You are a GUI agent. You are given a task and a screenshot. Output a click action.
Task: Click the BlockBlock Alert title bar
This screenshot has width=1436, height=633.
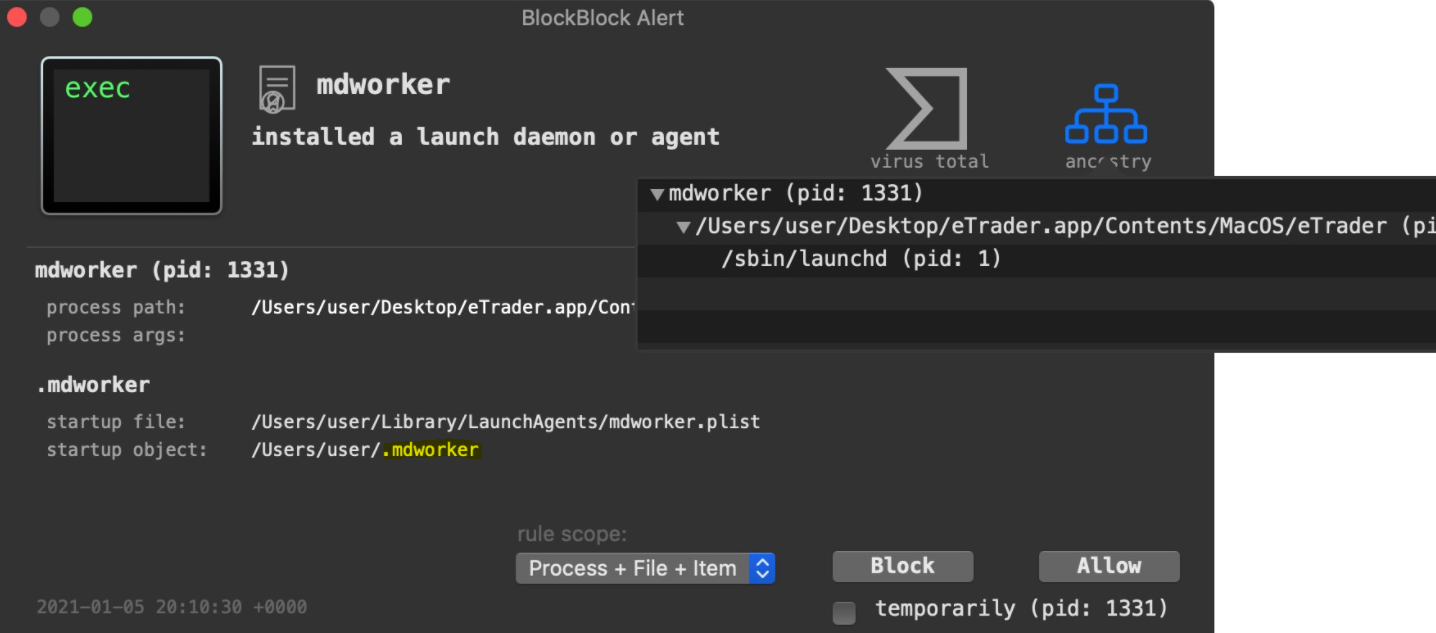[602, 17]
